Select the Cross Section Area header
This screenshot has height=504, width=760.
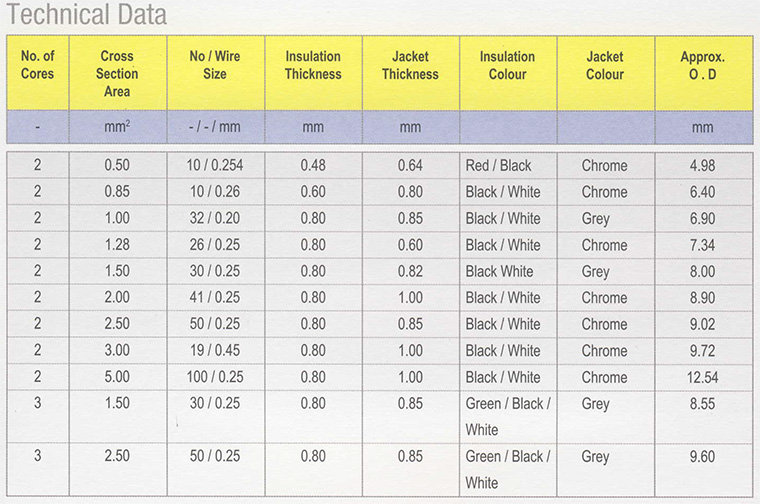coord(117,74)
